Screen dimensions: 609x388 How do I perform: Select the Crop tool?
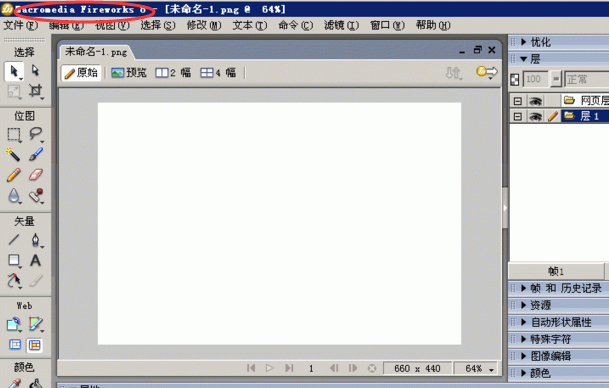tap(35, 91)
